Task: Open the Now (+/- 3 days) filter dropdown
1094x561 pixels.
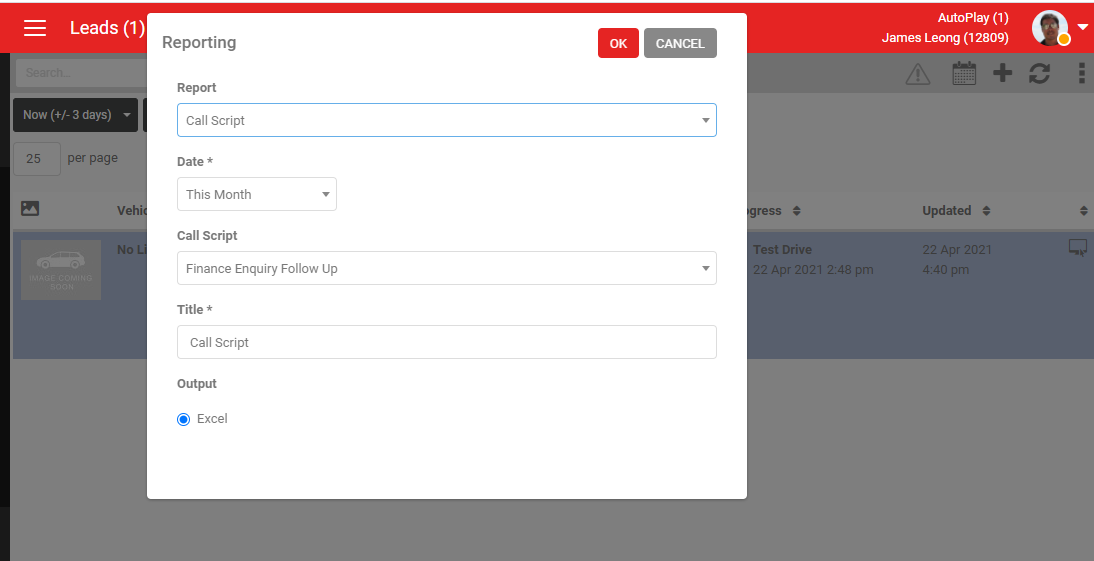Action: [x=75, y=115]
